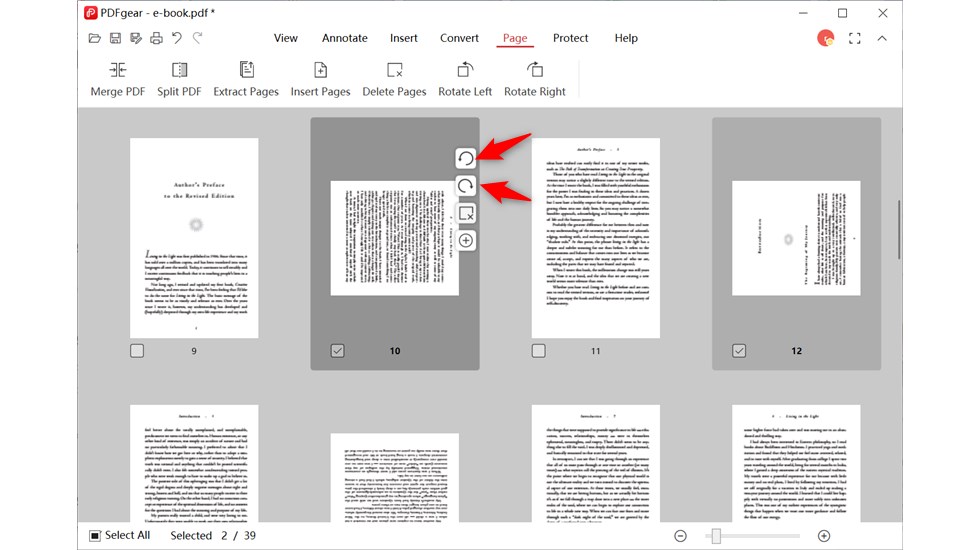Choose Insert Pages in the ribbon

pyautogui.click(x=321, y=79)
